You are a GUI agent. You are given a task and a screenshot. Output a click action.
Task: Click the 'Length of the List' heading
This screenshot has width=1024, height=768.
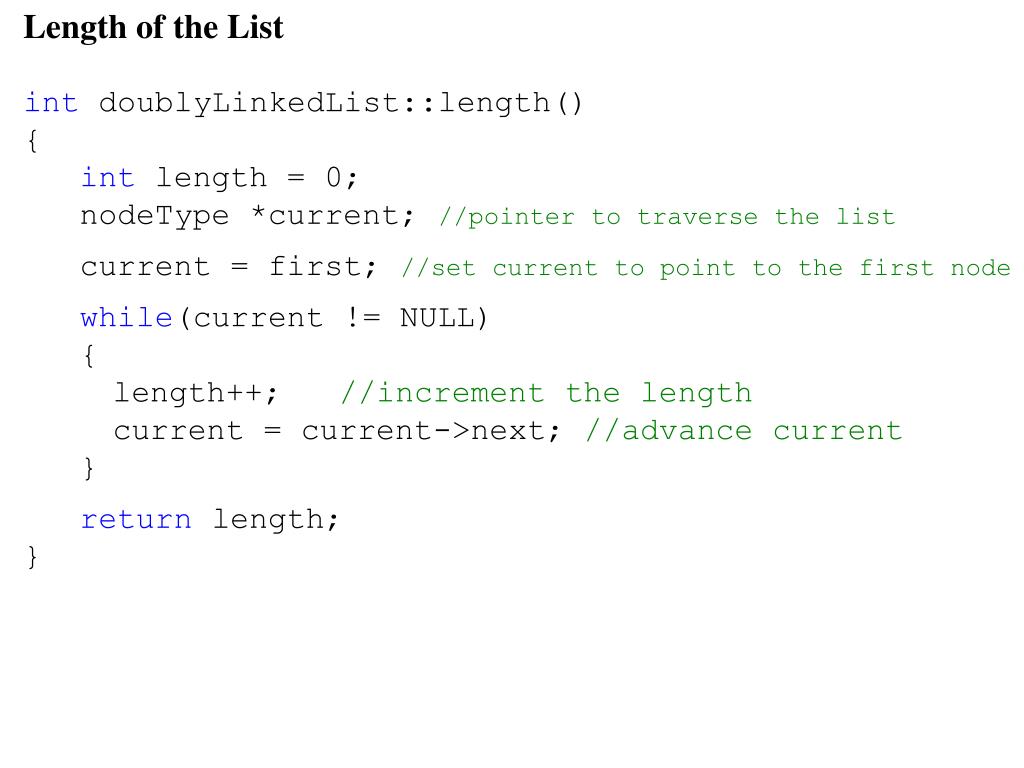coord(153,28)
